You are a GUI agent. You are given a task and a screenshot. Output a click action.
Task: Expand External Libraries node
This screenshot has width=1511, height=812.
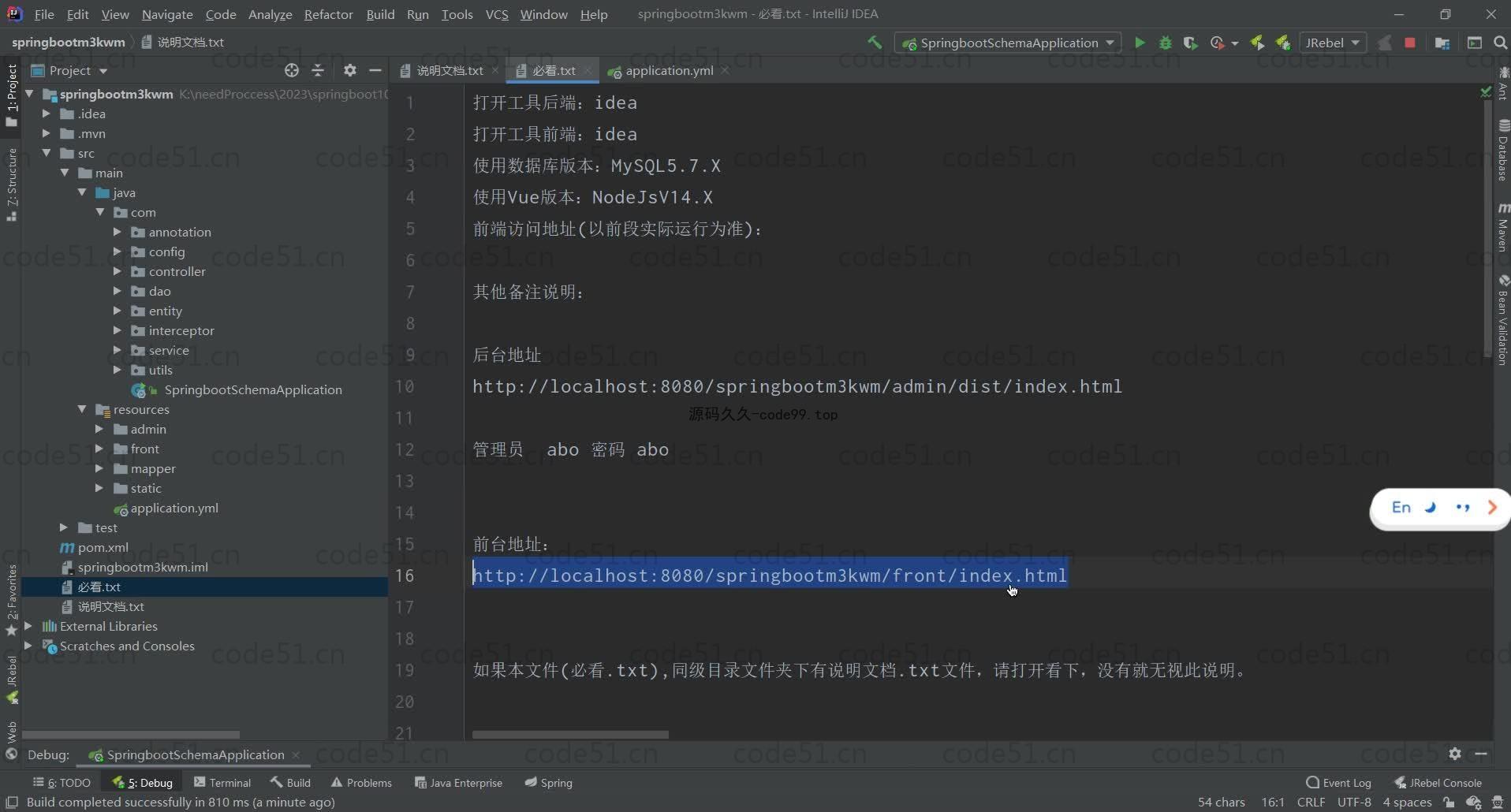pos(28,626)
